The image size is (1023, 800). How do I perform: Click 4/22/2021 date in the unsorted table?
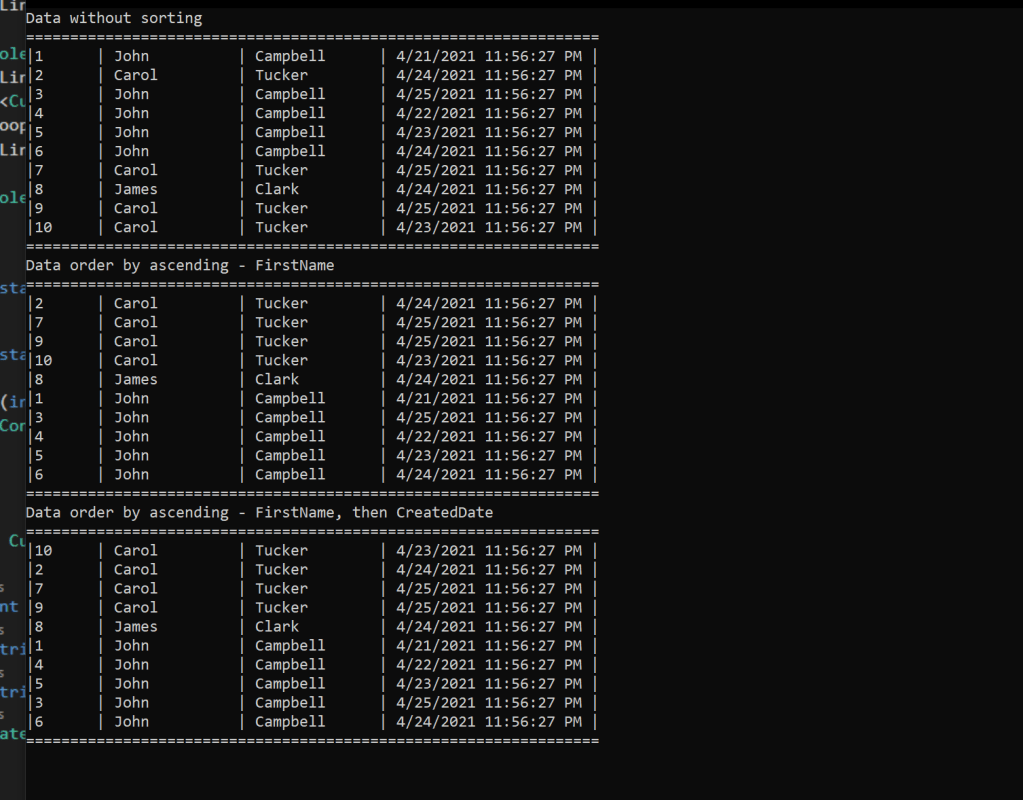coord(488,113)
